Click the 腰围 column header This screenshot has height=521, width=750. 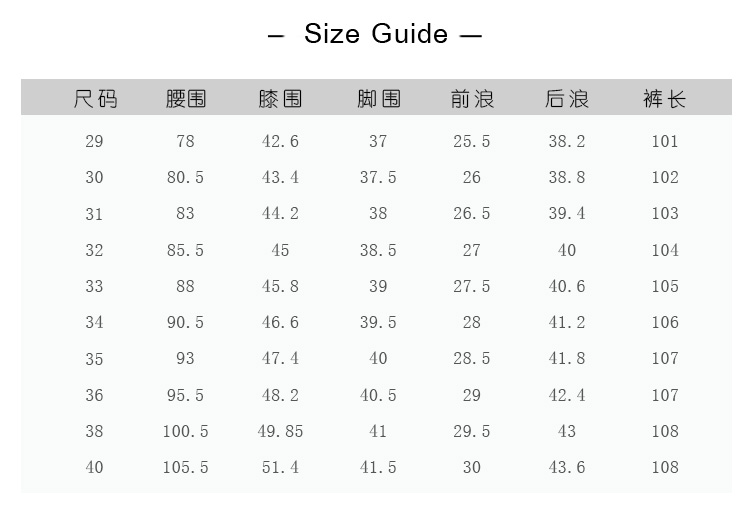coord(186,99)
